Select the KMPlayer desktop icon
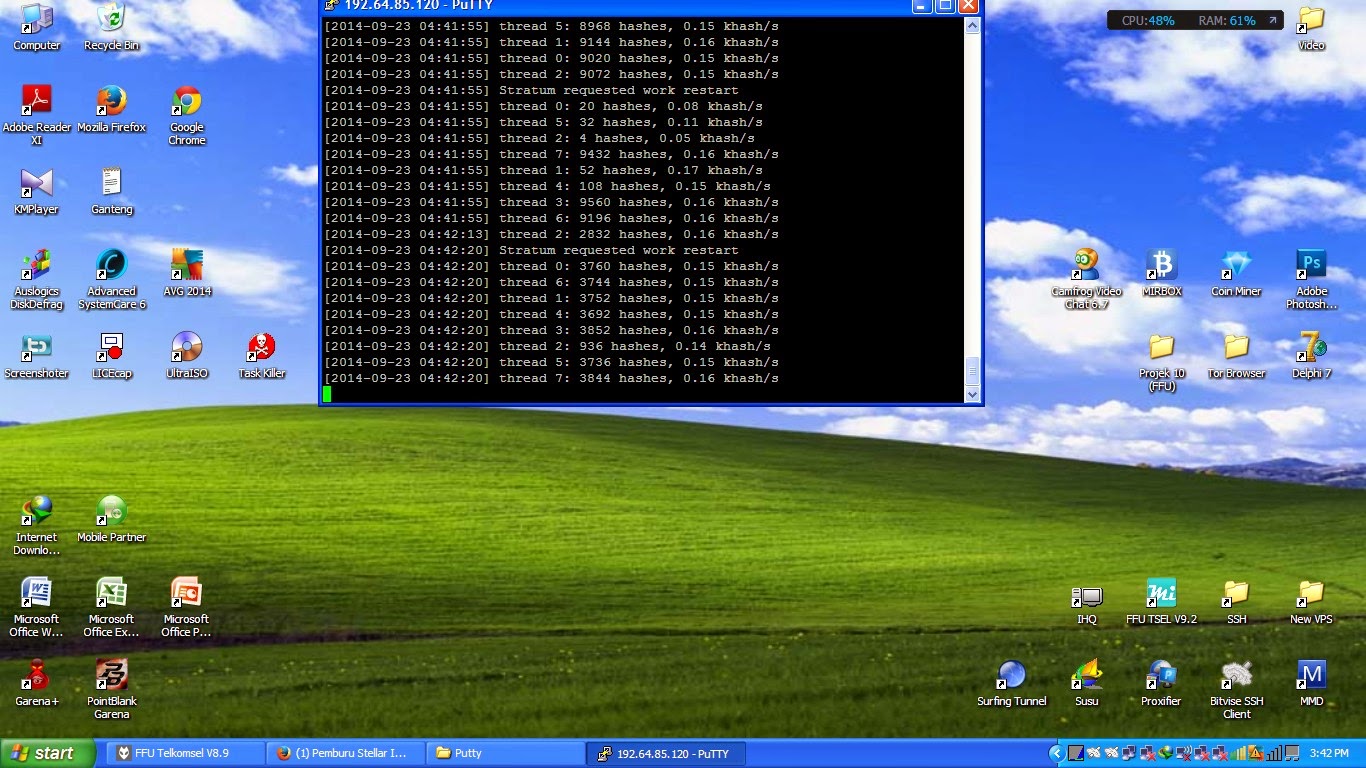The width and height of the screenshot is (1366, 768). (37, 191)
